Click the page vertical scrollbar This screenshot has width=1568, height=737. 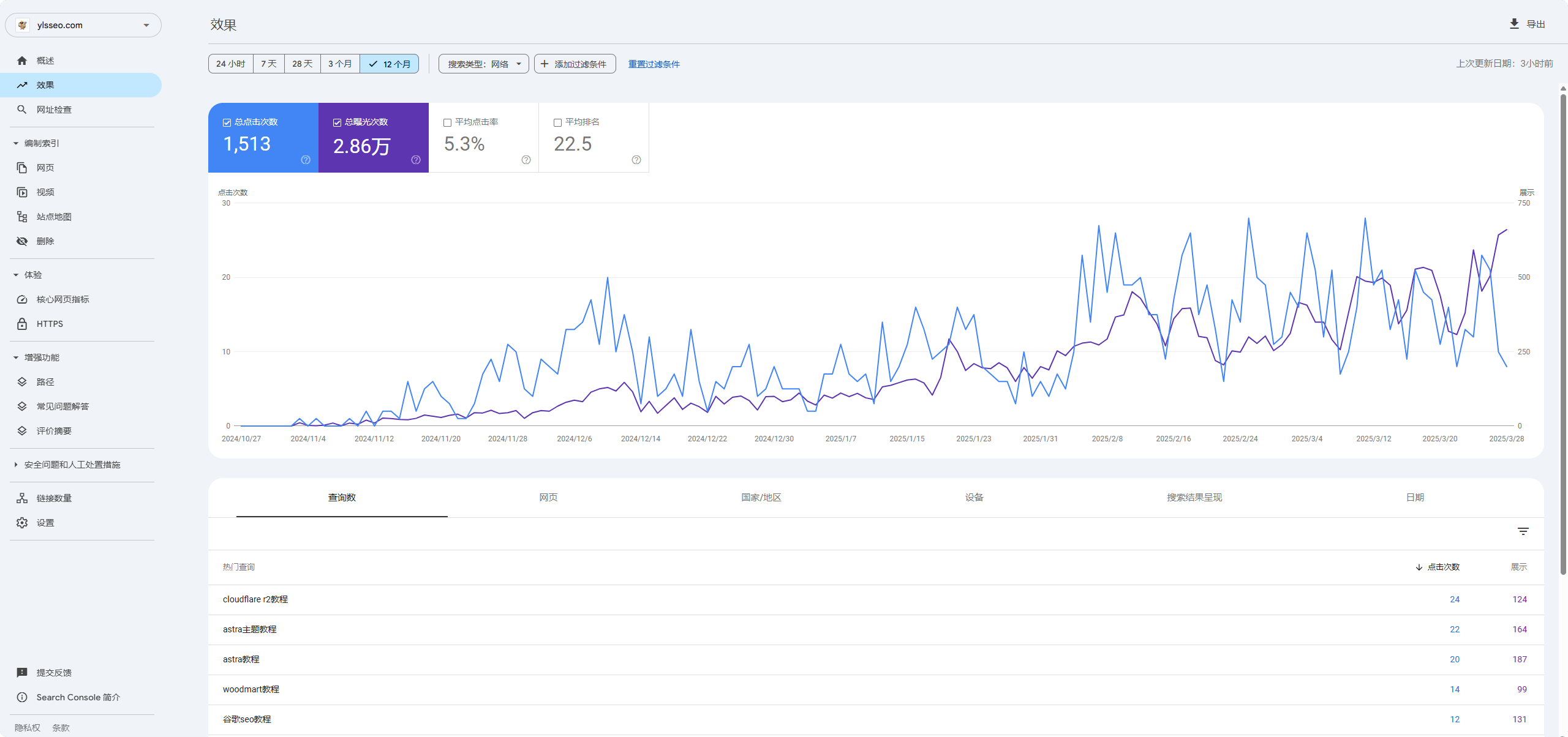1563,334
